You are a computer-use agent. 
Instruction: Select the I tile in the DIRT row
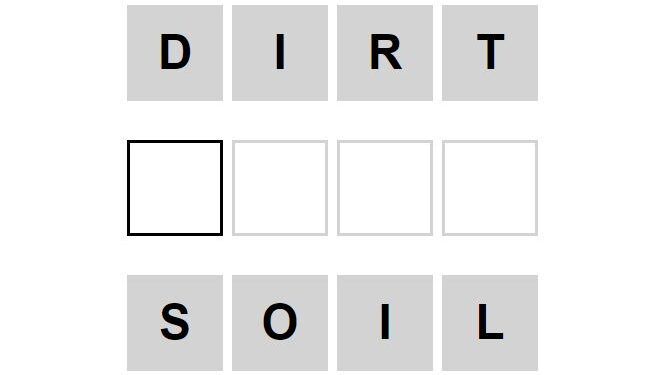tap(280, 53)
